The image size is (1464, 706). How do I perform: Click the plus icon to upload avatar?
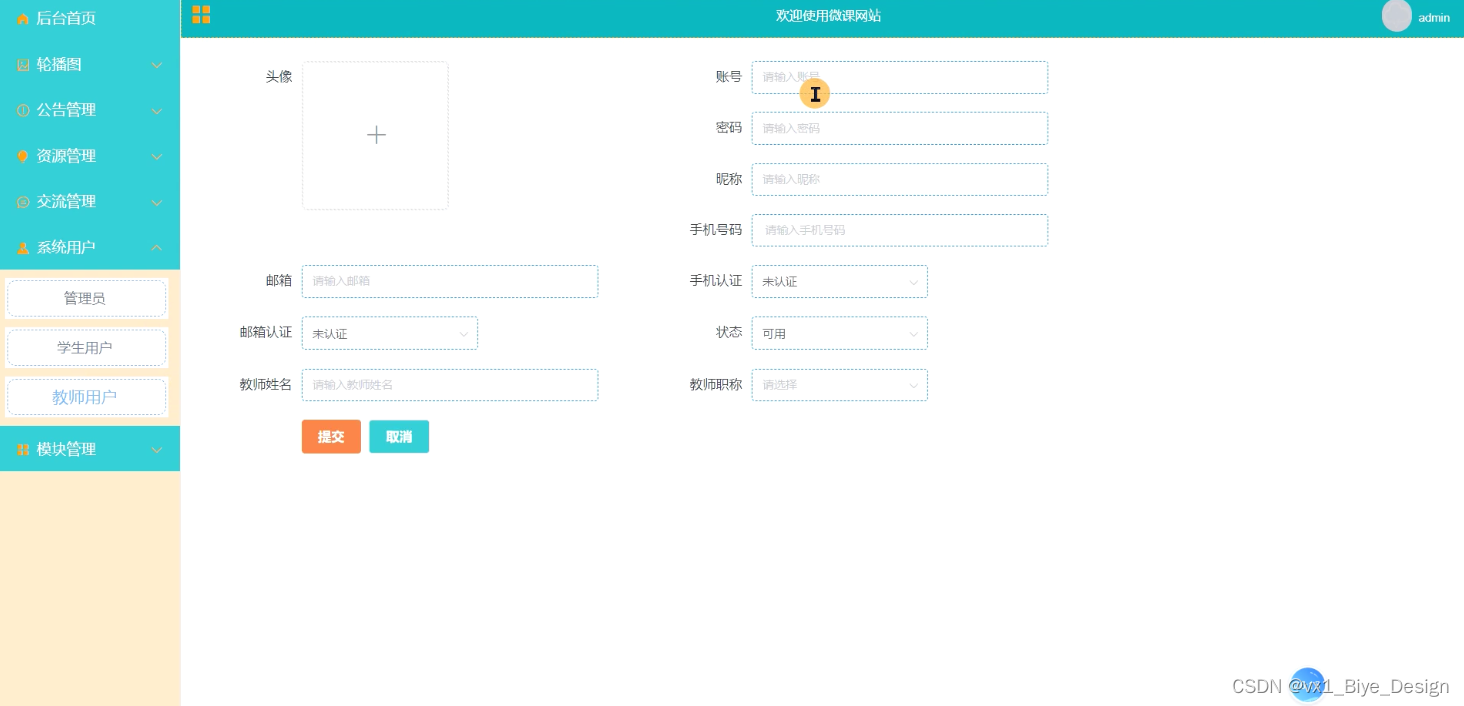[x=376, y=135]
